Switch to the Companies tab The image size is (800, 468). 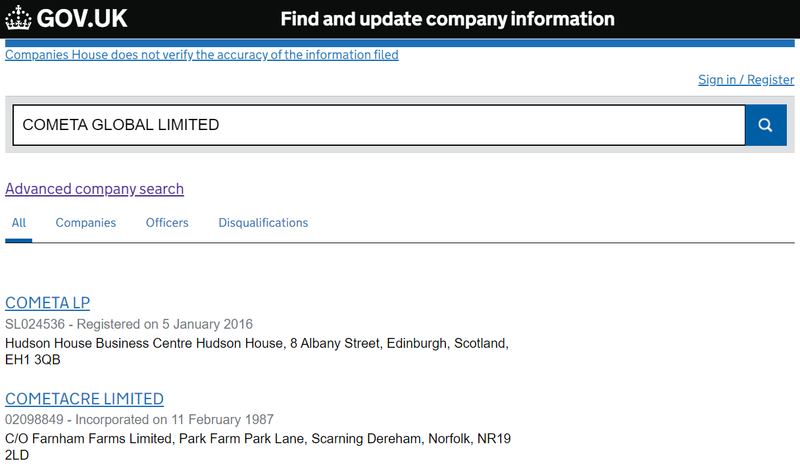86,223
